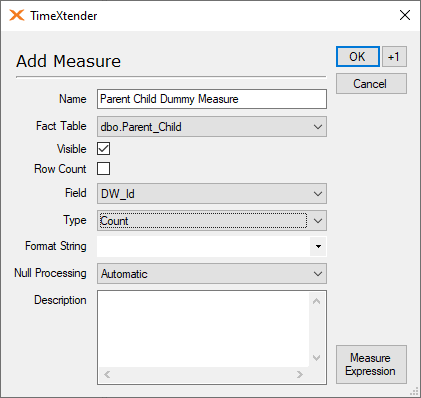
Task: Open the Type dropdown set to Count
Action: pos(212,220)
